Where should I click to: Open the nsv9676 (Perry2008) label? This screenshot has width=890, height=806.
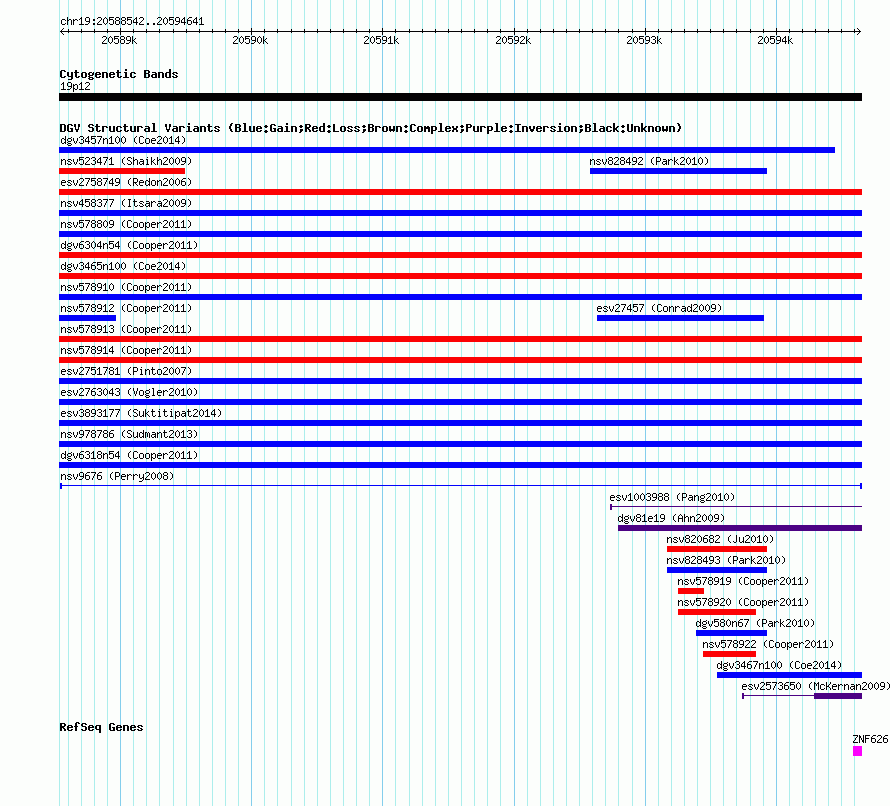[x=117, y=476]
